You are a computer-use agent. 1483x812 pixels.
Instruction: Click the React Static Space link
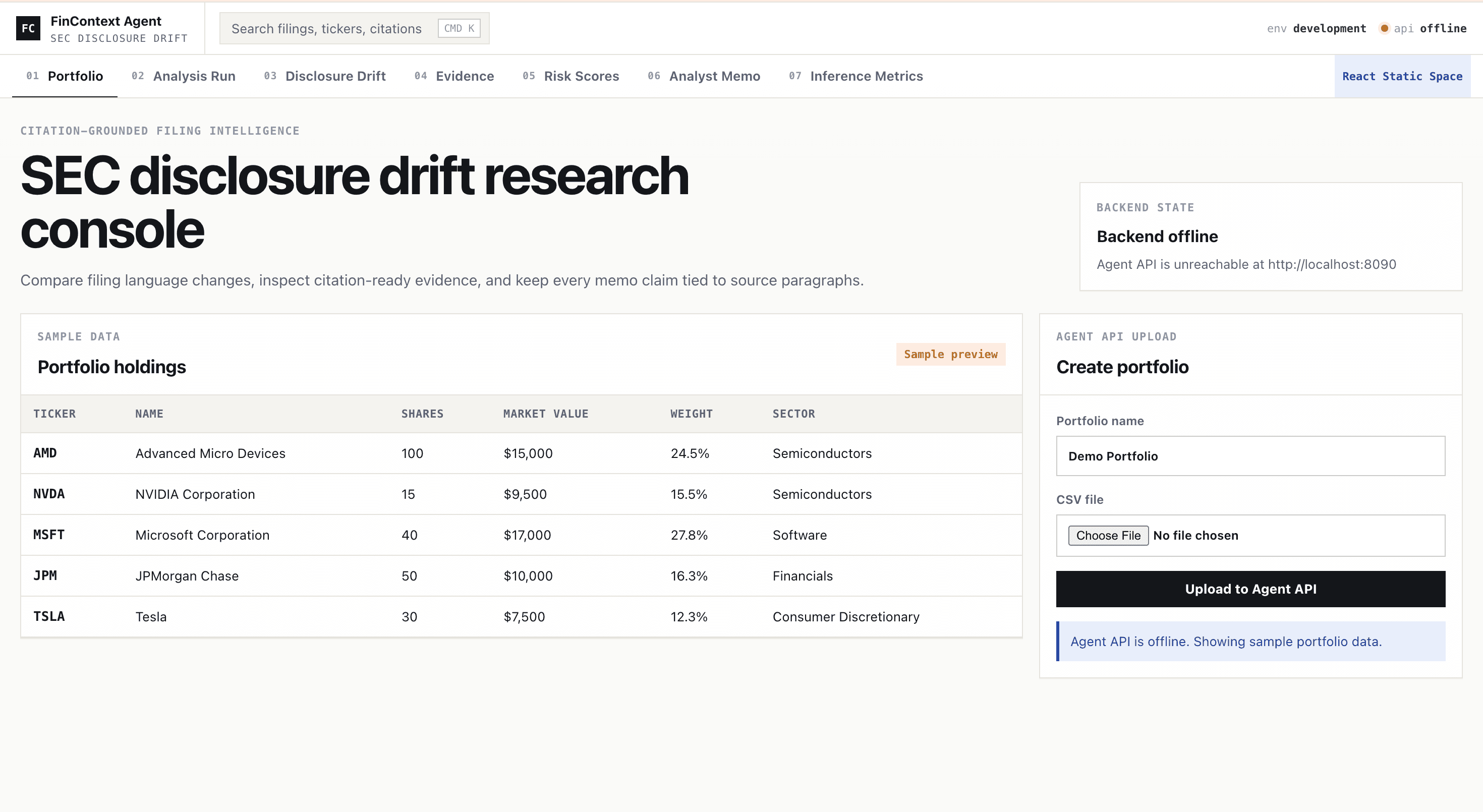coord(1402,76)
